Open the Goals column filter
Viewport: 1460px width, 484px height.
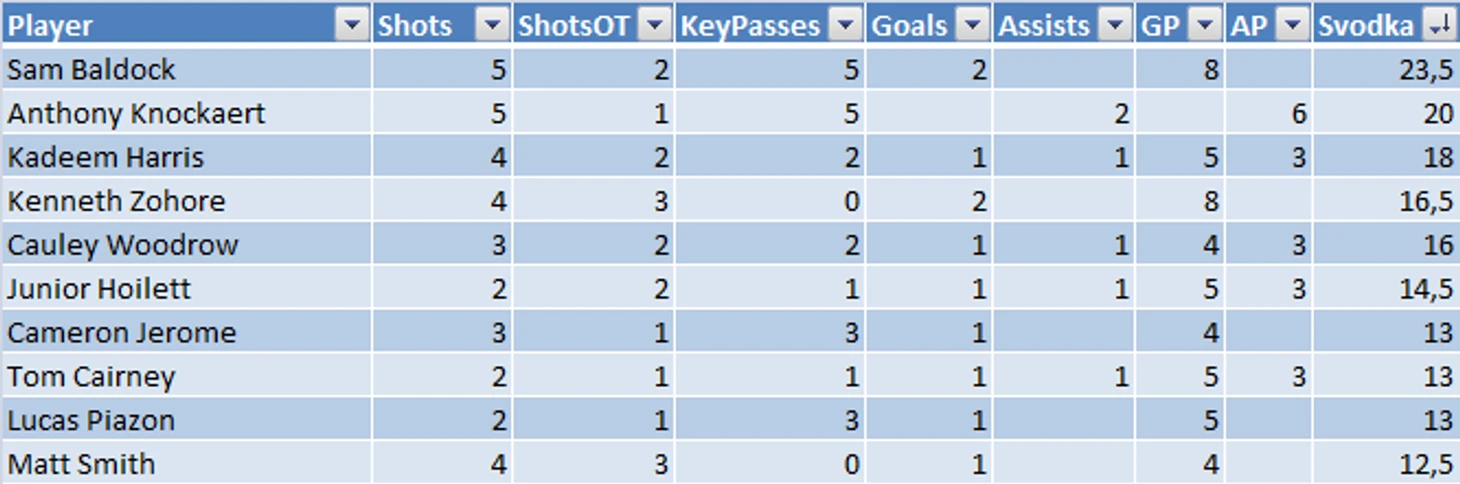(970, 26)
